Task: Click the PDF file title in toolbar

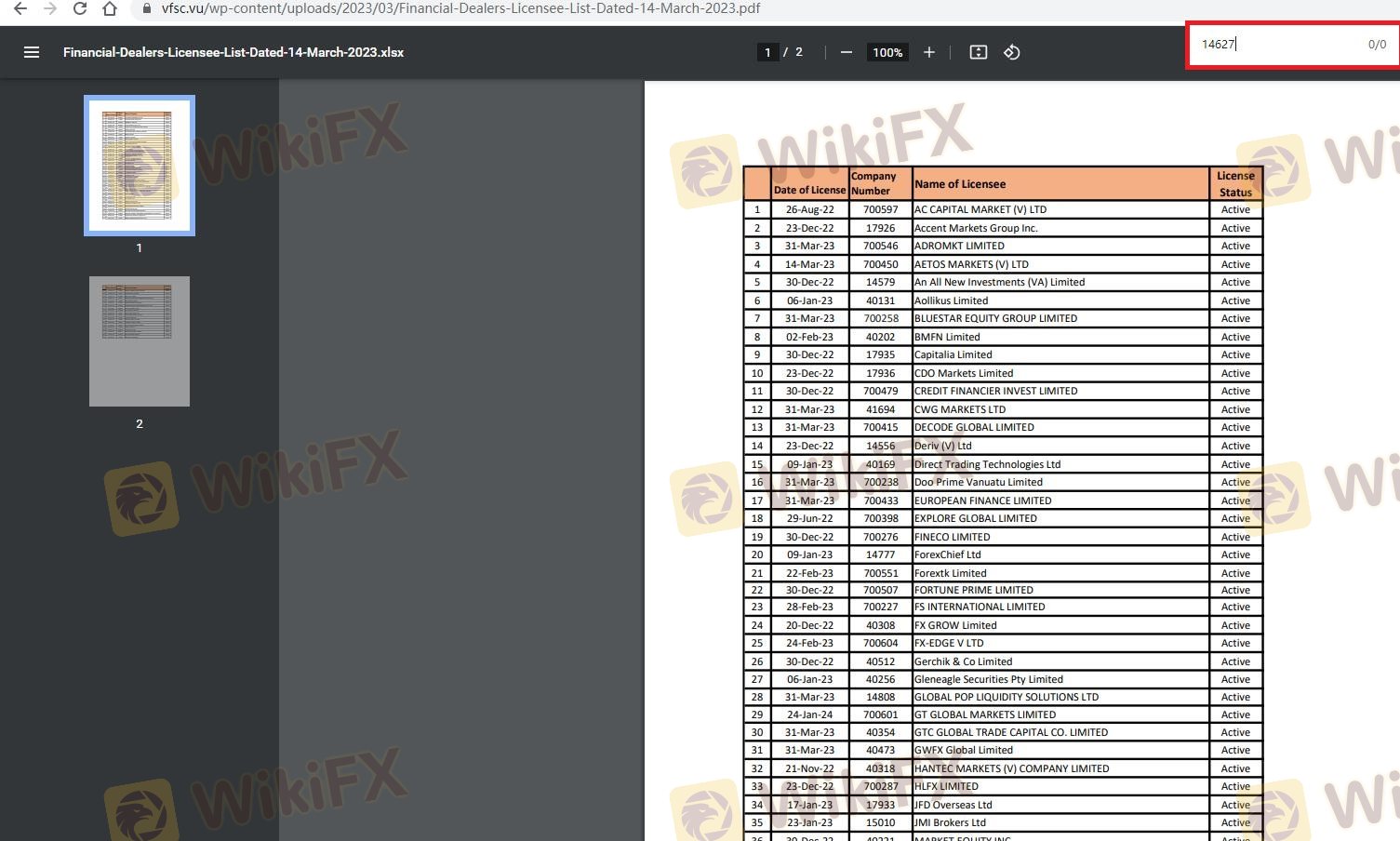Action: pos(233,52)
